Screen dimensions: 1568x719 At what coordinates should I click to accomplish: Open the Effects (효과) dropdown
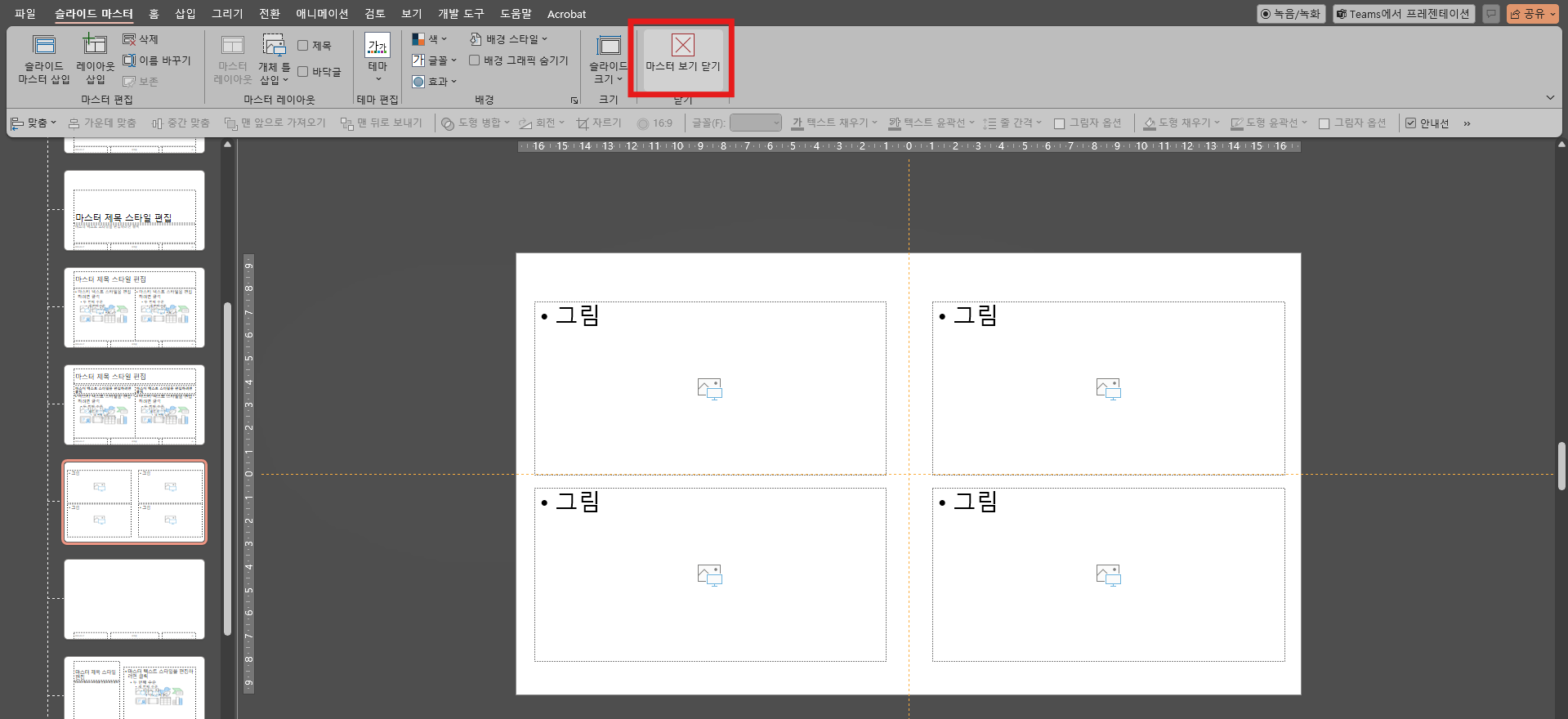coord(434,82)
